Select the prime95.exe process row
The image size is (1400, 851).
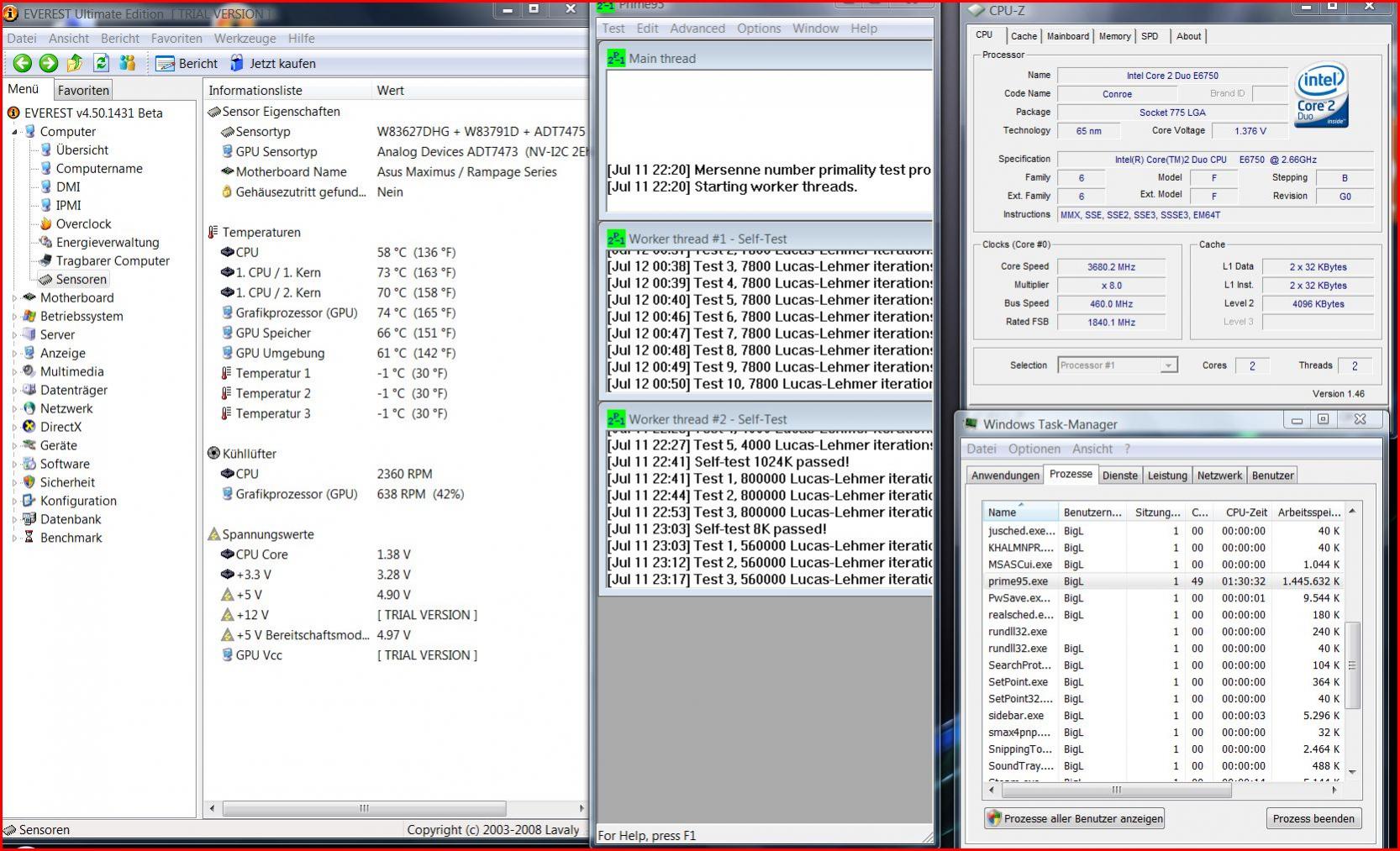1164,581
